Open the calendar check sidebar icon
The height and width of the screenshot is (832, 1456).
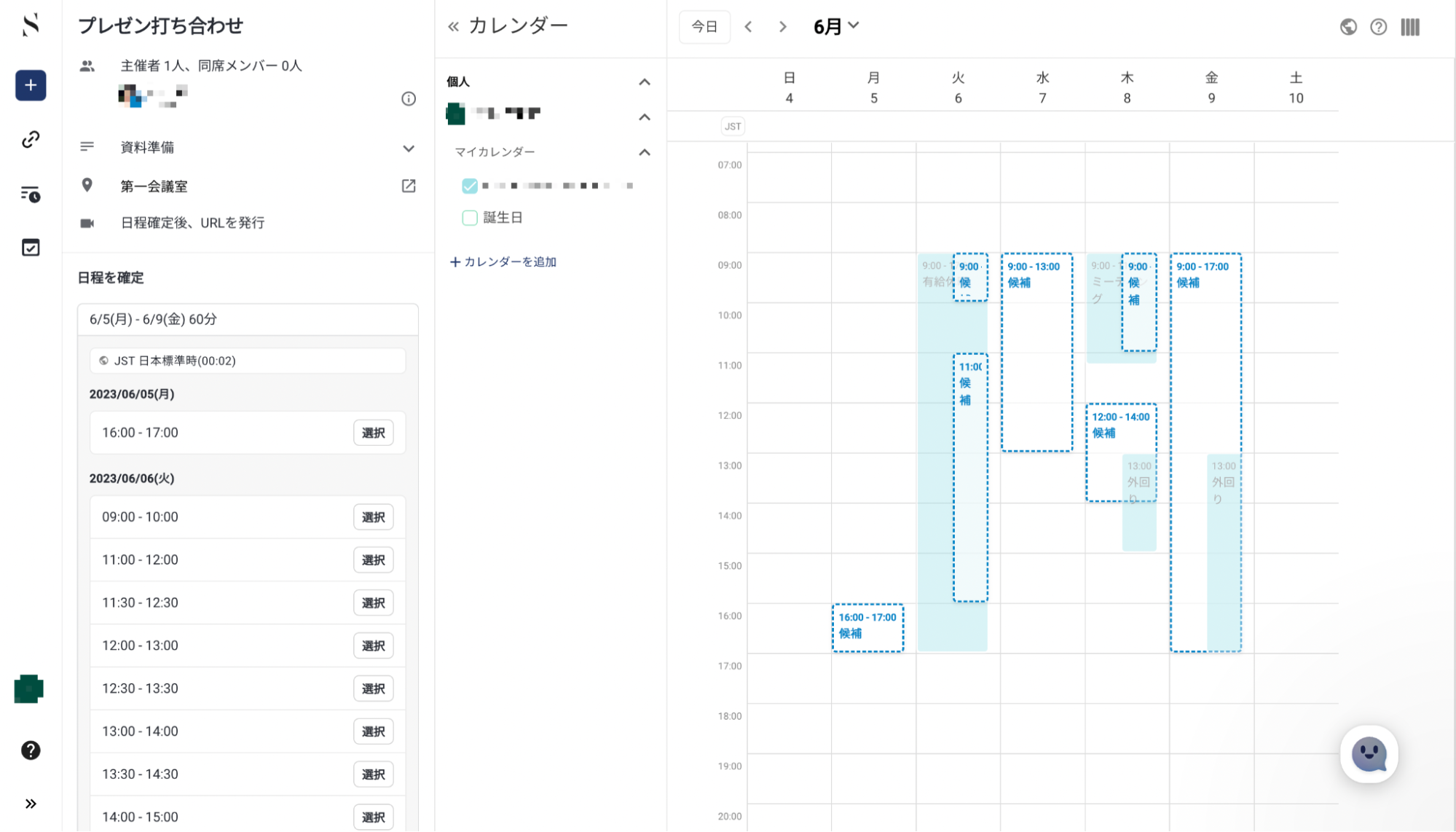click(x=31, y=248)
